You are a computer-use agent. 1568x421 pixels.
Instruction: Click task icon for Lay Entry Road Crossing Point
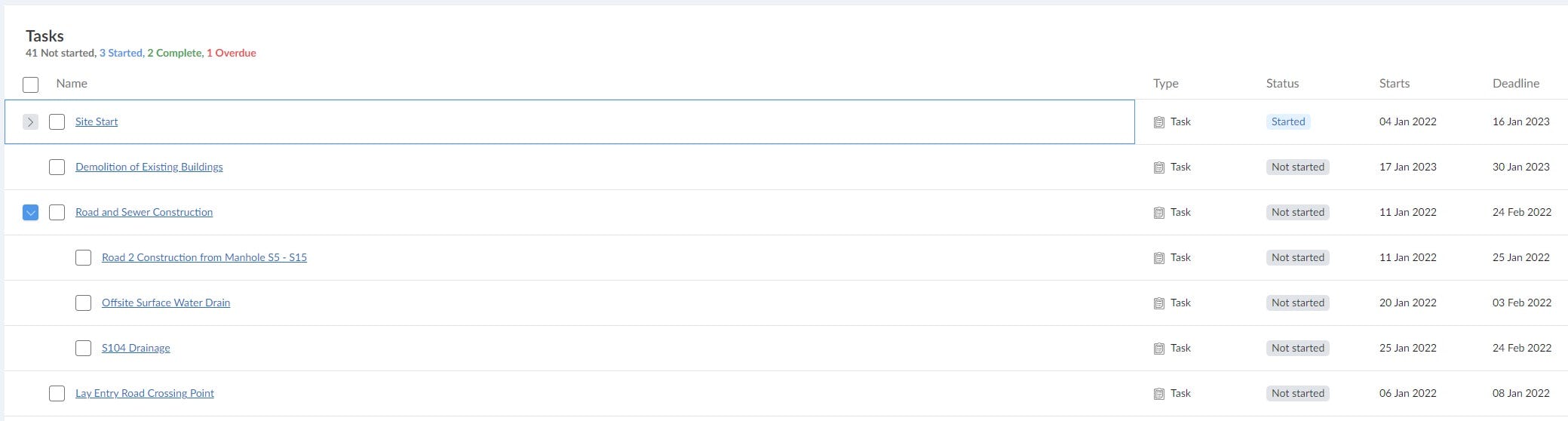point(1159,394)
